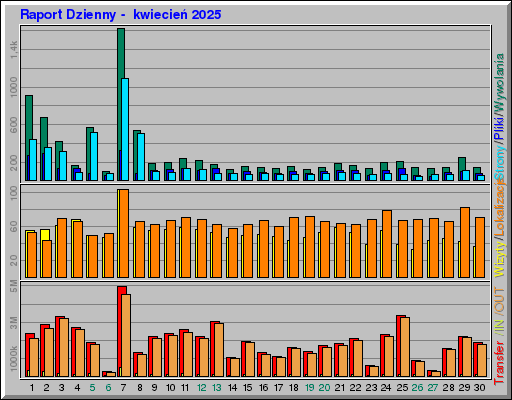
Task: Click the day 5 label on the x-axis
Action: pyautogui.click(x=92, y=388)
